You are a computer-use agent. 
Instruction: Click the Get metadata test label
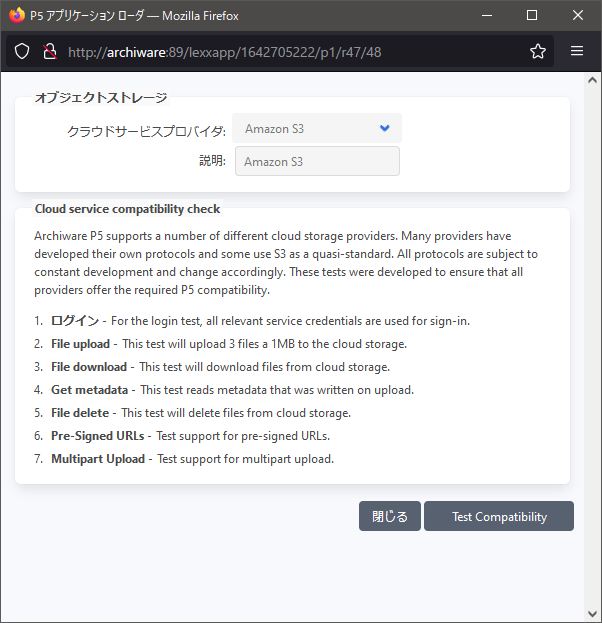pyautogui.click(x=89, y=390)
